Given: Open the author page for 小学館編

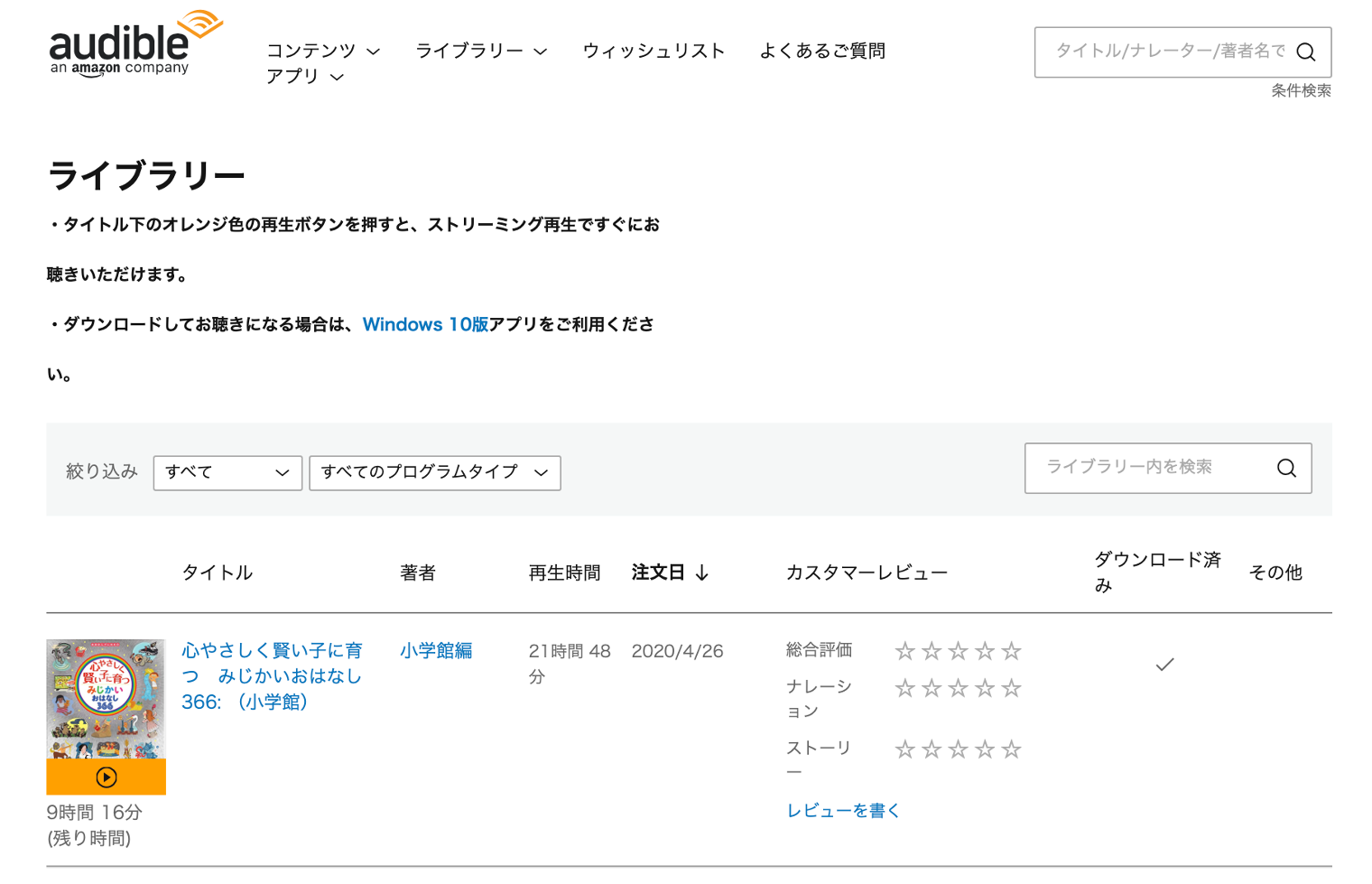Looking at the screenshot, I should point(436,650).
